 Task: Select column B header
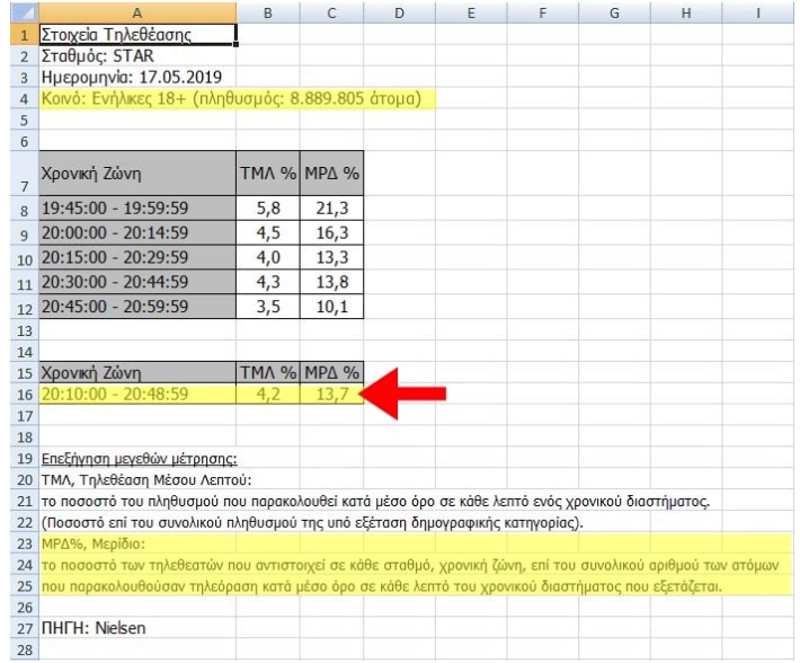click(x=268, y=13)
